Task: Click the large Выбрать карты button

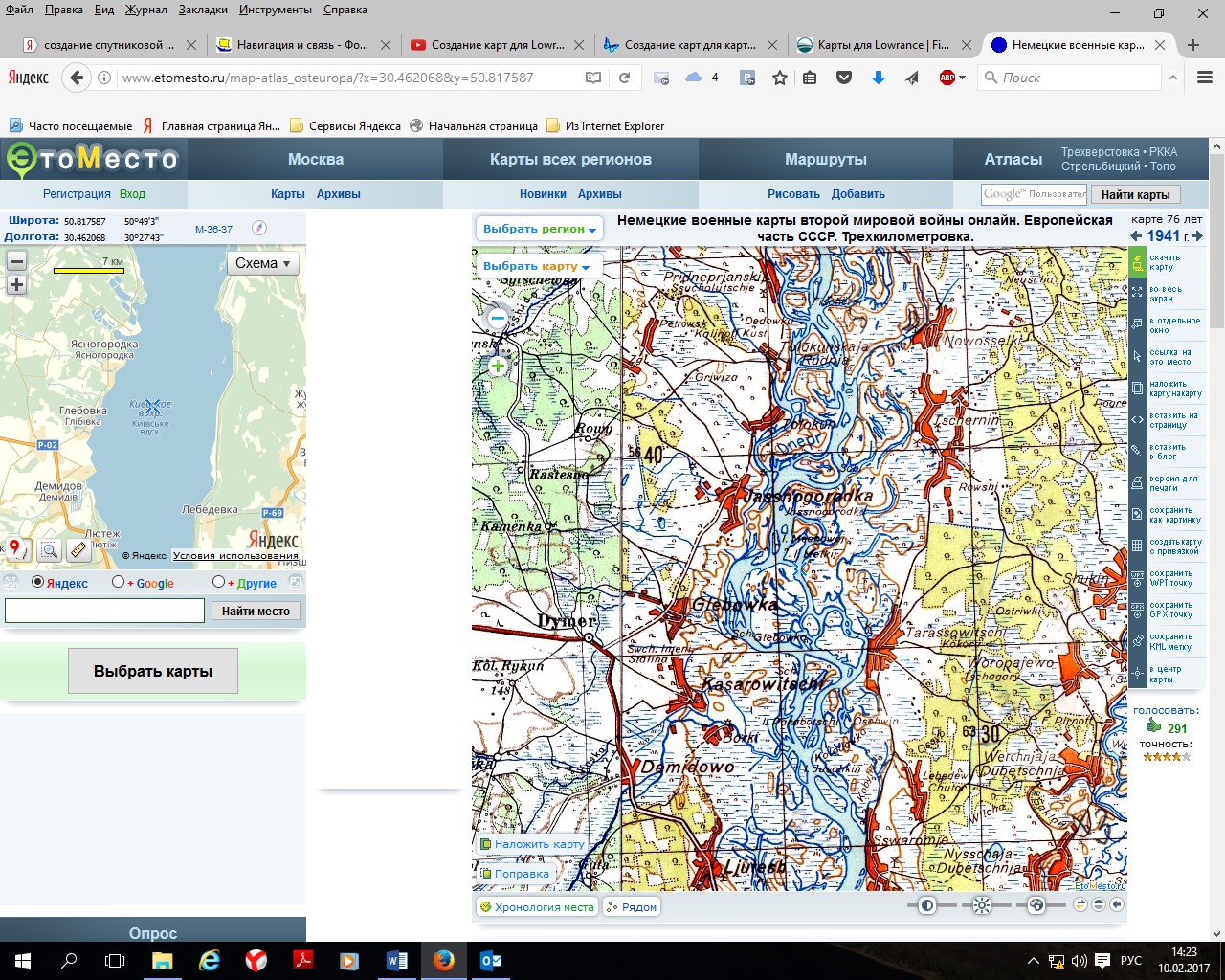Action: point(153,671)
